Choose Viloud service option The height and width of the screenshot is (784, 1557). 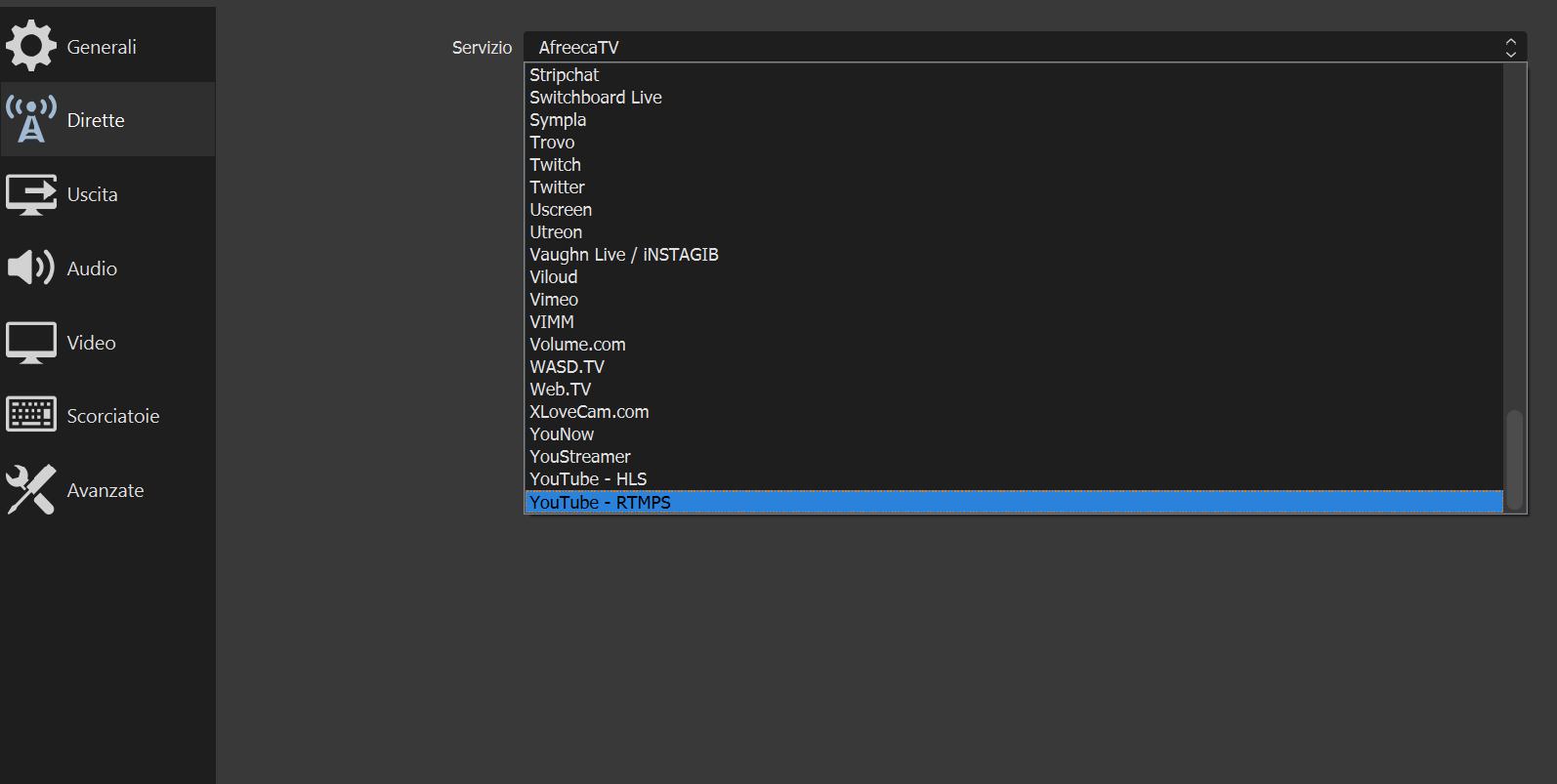[x=1014, y=277]
